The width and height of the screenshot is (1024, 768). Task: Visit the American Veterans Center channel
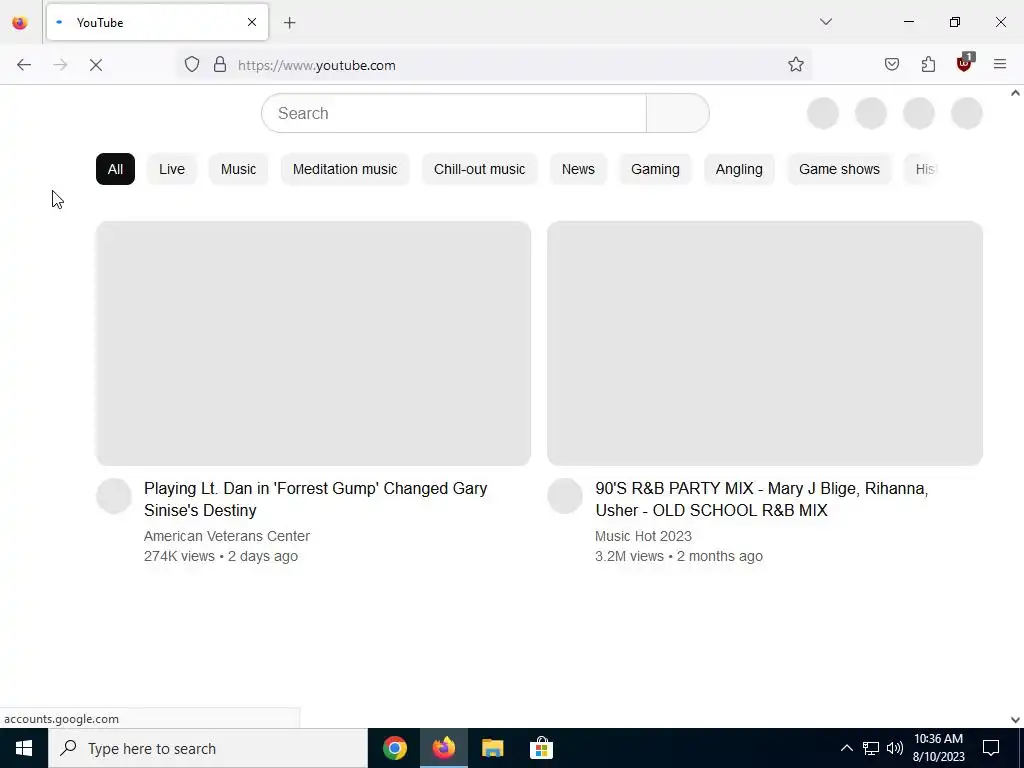(227, 536)
